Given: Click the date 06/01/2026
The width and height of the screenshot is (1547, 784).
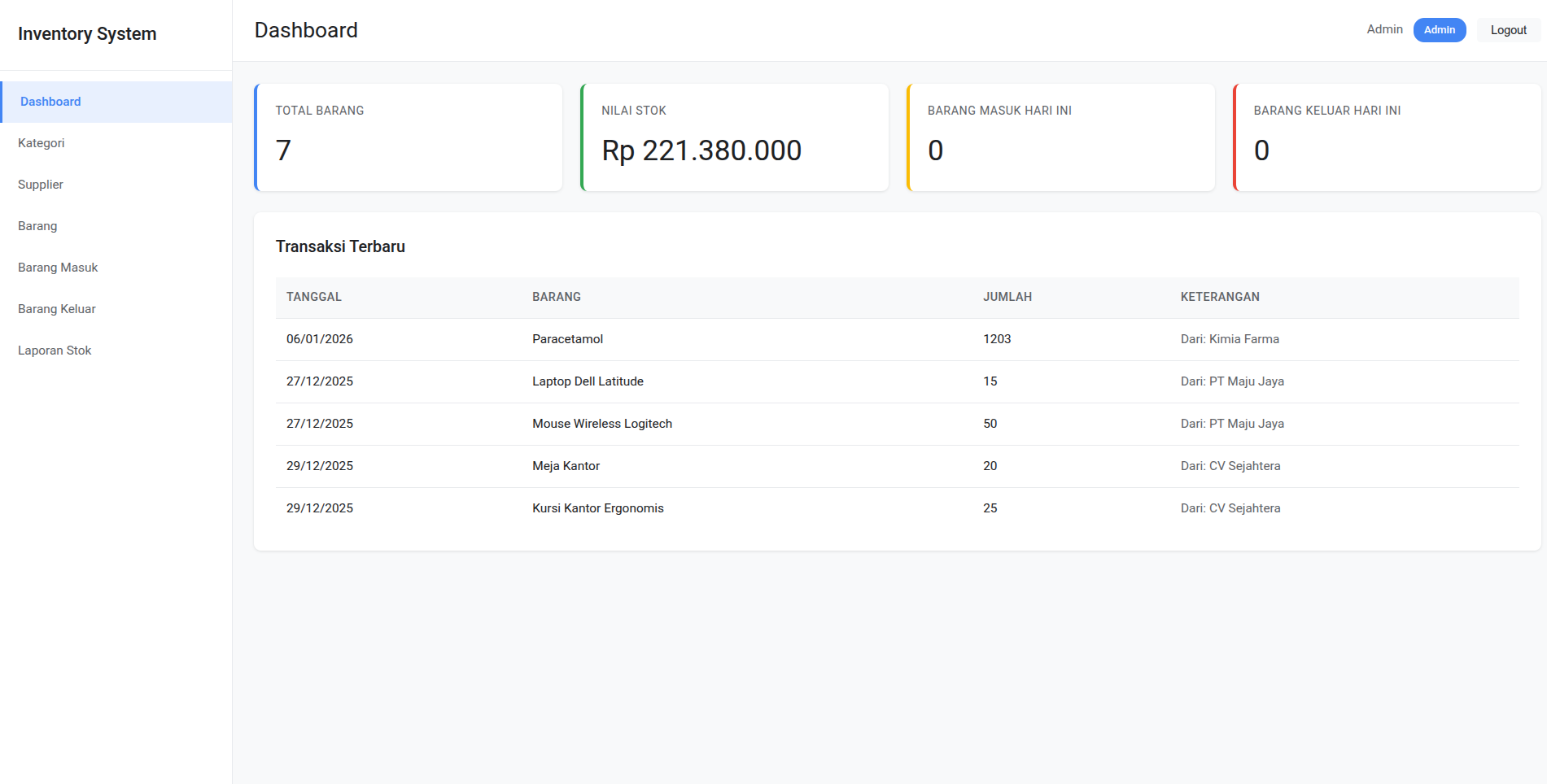Looking at the screenshot, I should 320,339.
